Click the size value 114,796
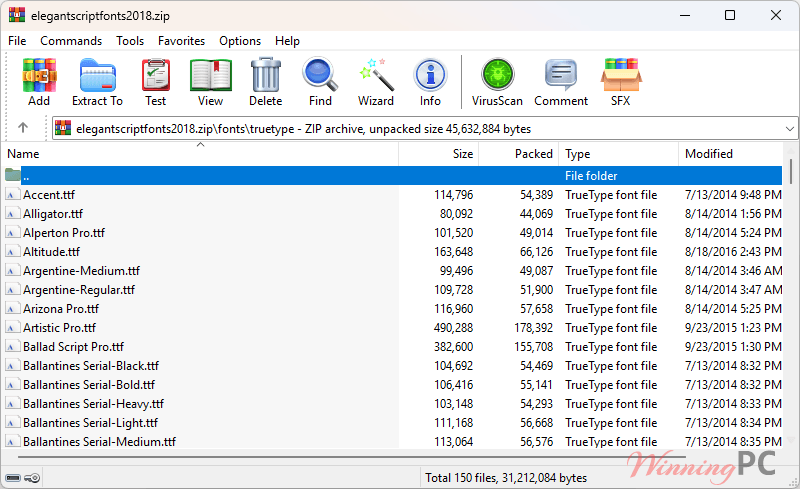800x489 pixels. point(454,194)
